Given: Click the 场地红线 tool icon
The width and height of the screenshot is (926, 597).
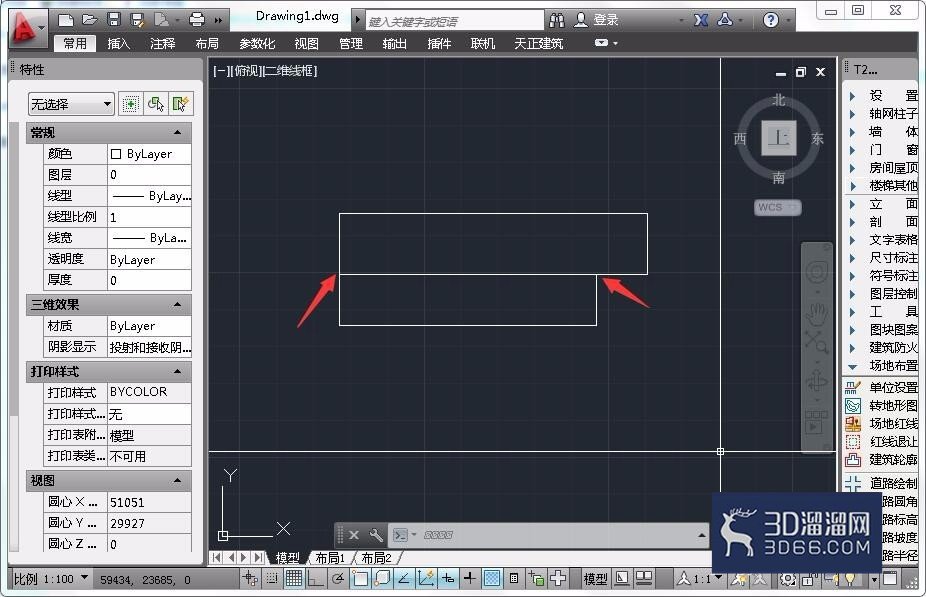Looking at the screenshot, I should point(853,423).
